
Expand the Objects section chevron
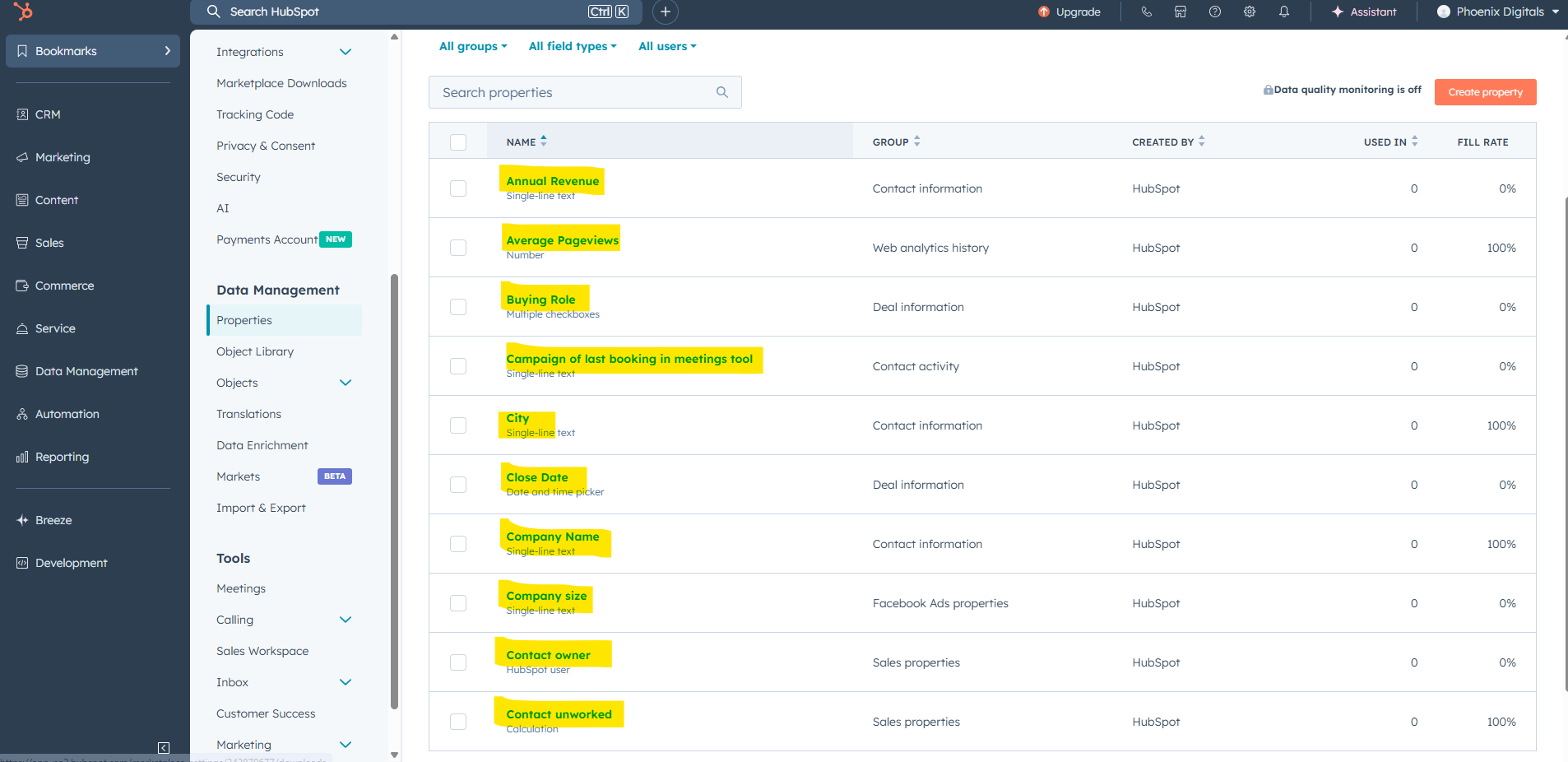click(x=346, y=383)
